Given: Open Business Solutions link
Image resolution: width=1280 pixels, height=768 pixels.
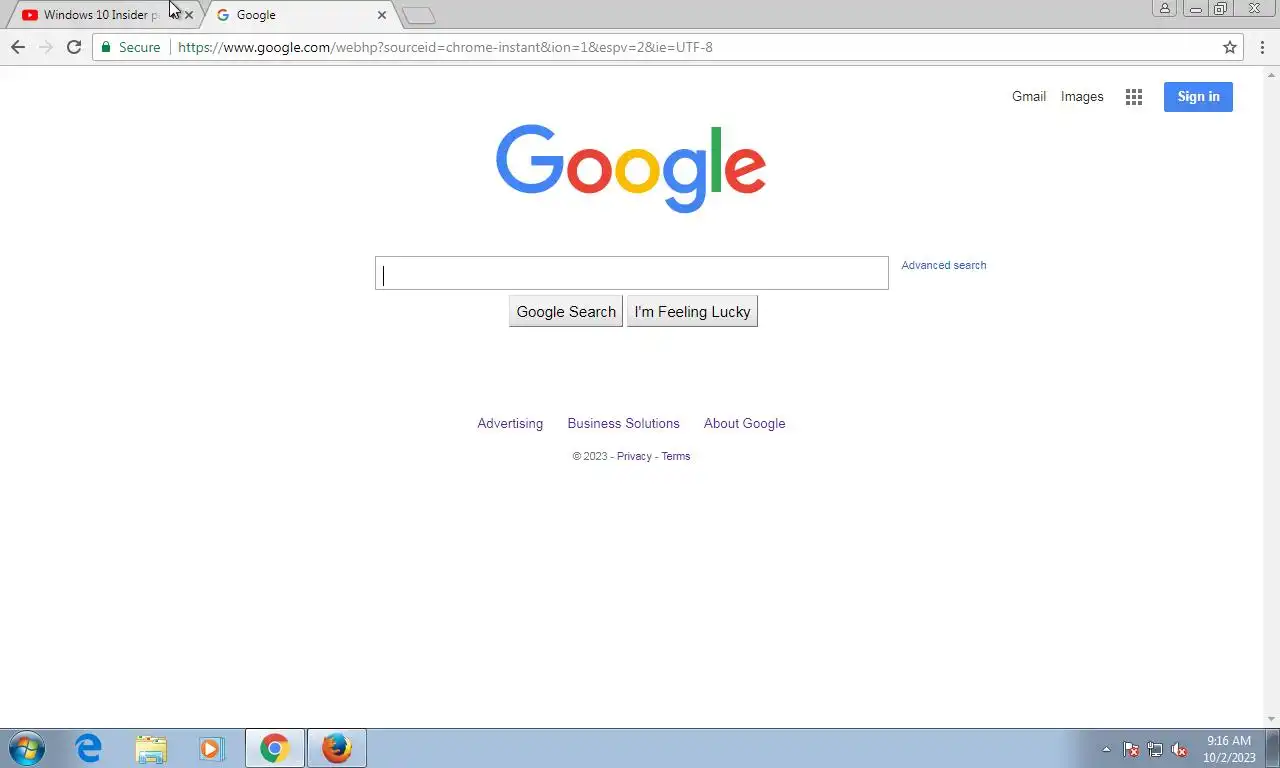Looking at the screenshot, I should [x=623, y=423].
